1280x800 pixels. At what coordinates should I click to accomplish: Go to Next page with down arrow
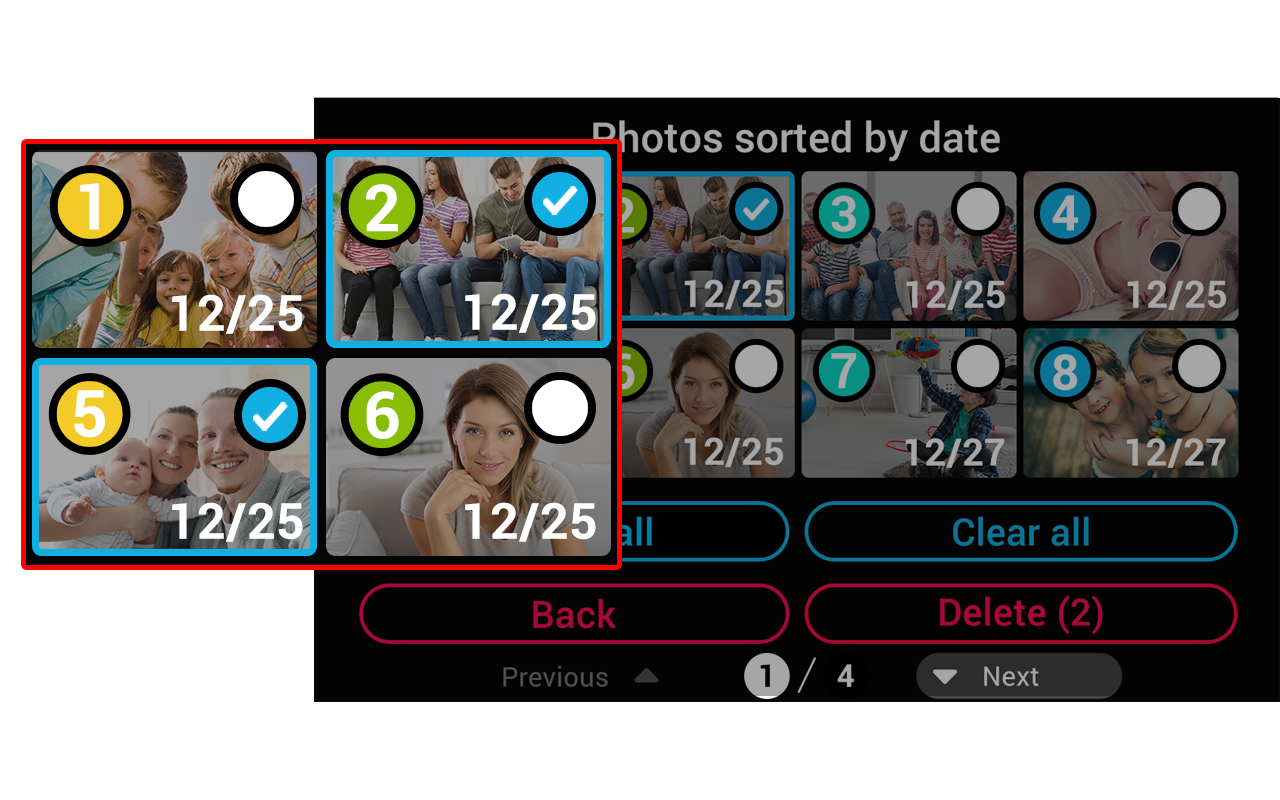pos(1018,677)
